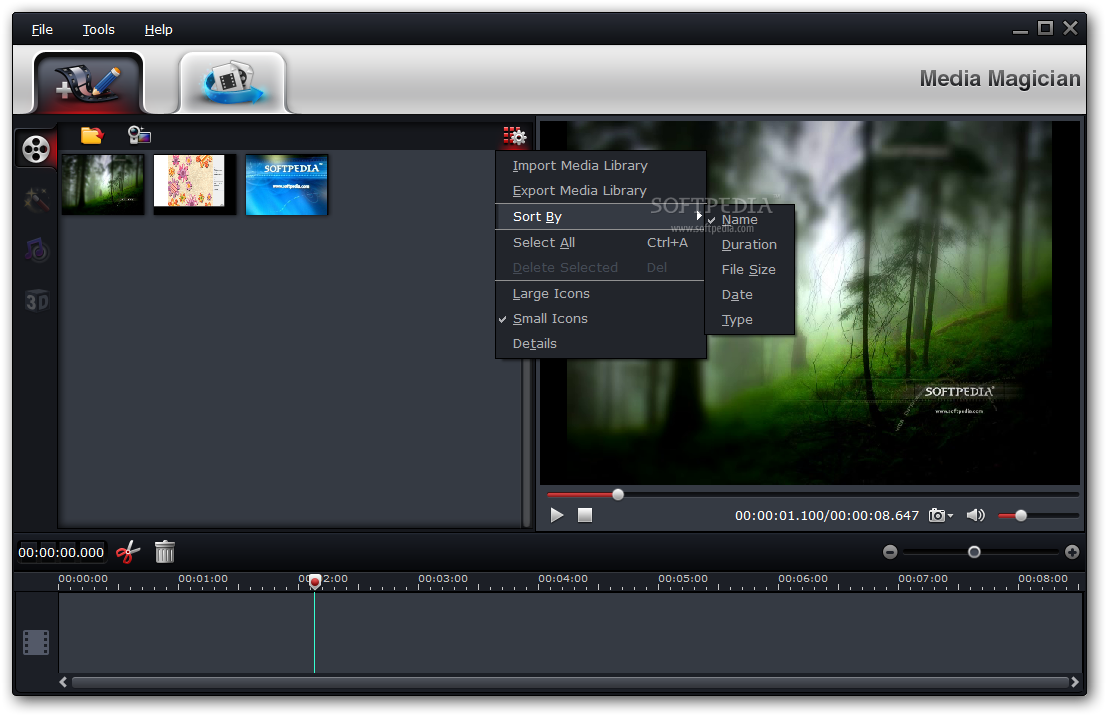Screen dimensions: 1107x716
Task: Sort media by Type
Action: [750, 320]
